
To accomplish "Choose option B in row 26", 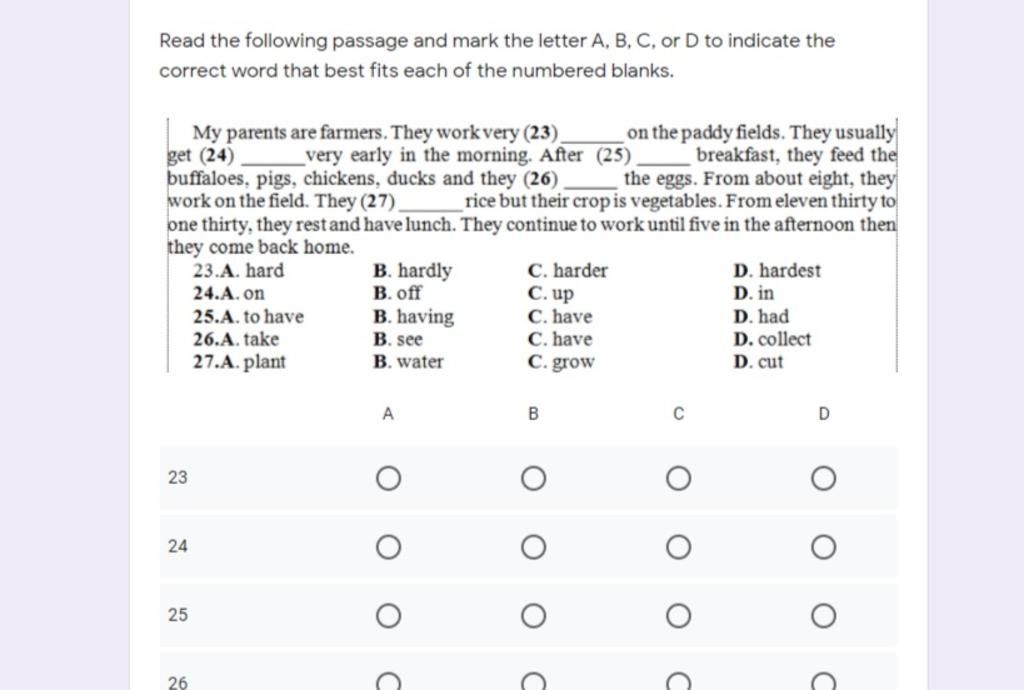I will pos(534,683).
